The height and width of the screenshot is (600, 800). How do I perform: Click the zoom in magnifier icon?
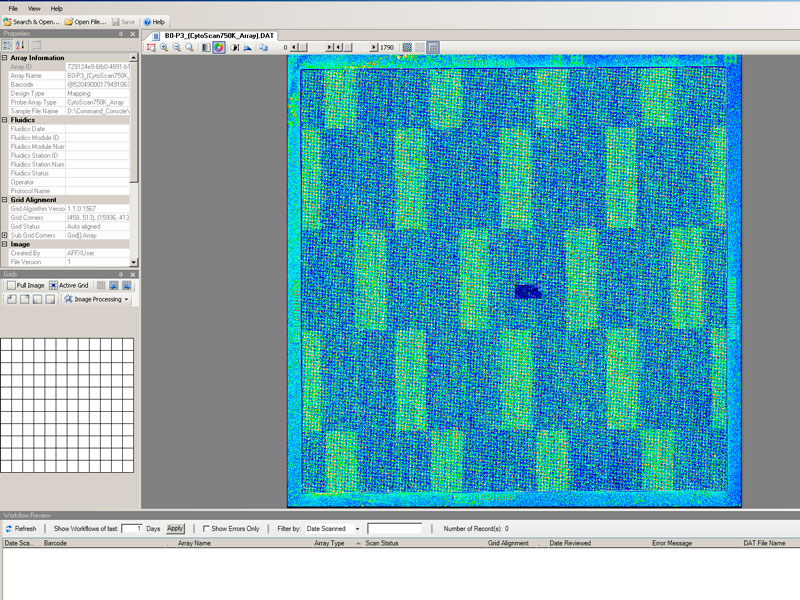pos(164,47)
